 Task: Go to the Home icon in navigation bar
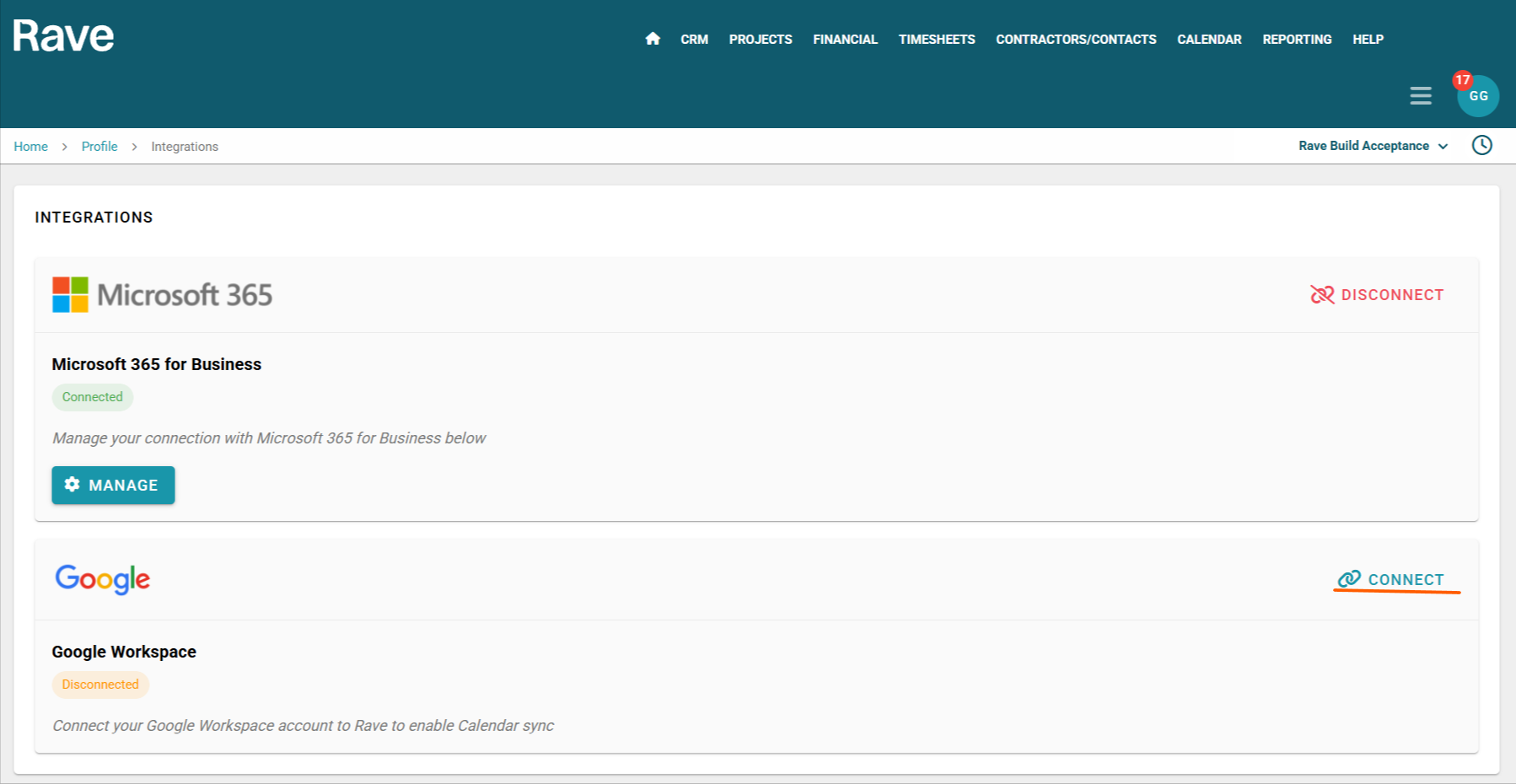653,39
